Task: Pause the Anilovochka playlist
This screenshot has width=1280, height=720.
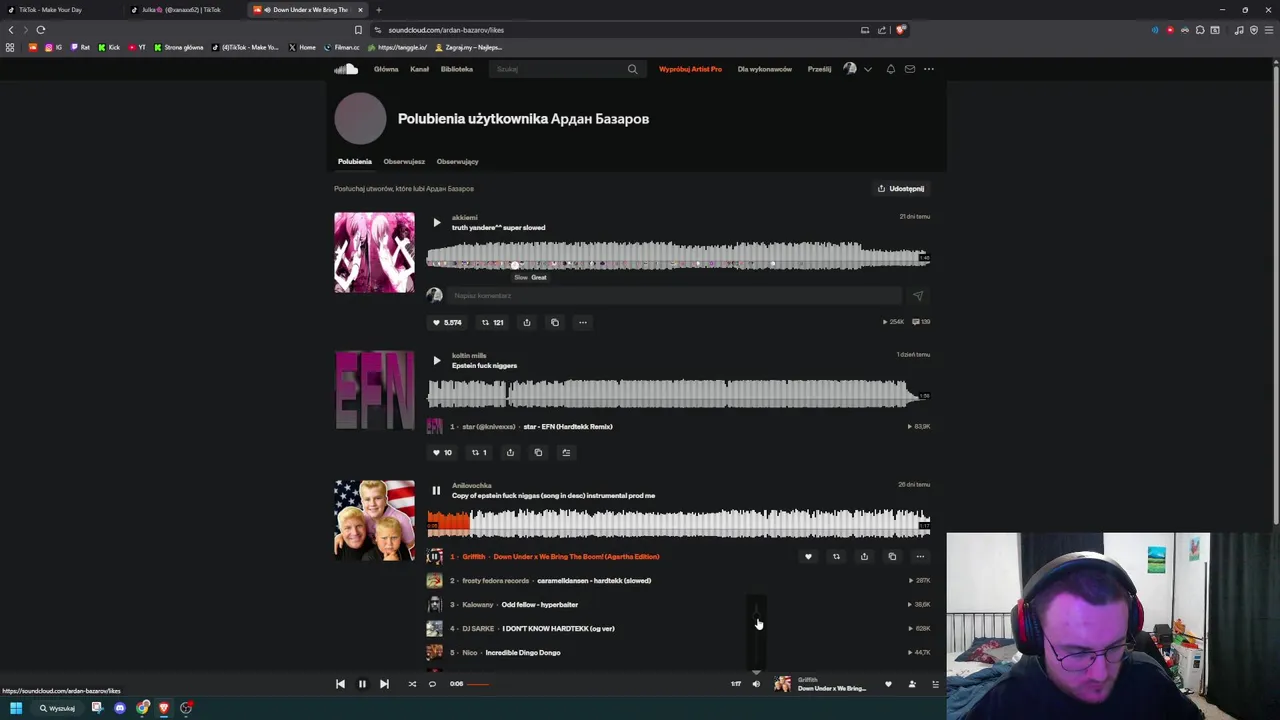Action: pyautogui.click(x=436, y=490)
